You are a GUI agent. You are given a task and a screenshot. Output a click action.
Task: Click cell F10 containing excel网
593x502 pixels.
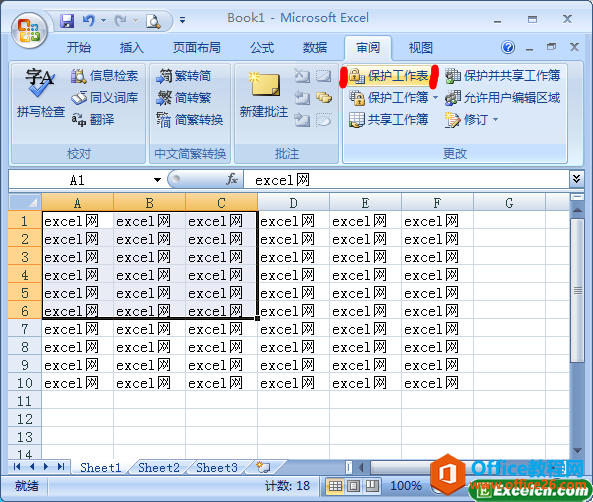pyautogui.click(x=438, y=383)
